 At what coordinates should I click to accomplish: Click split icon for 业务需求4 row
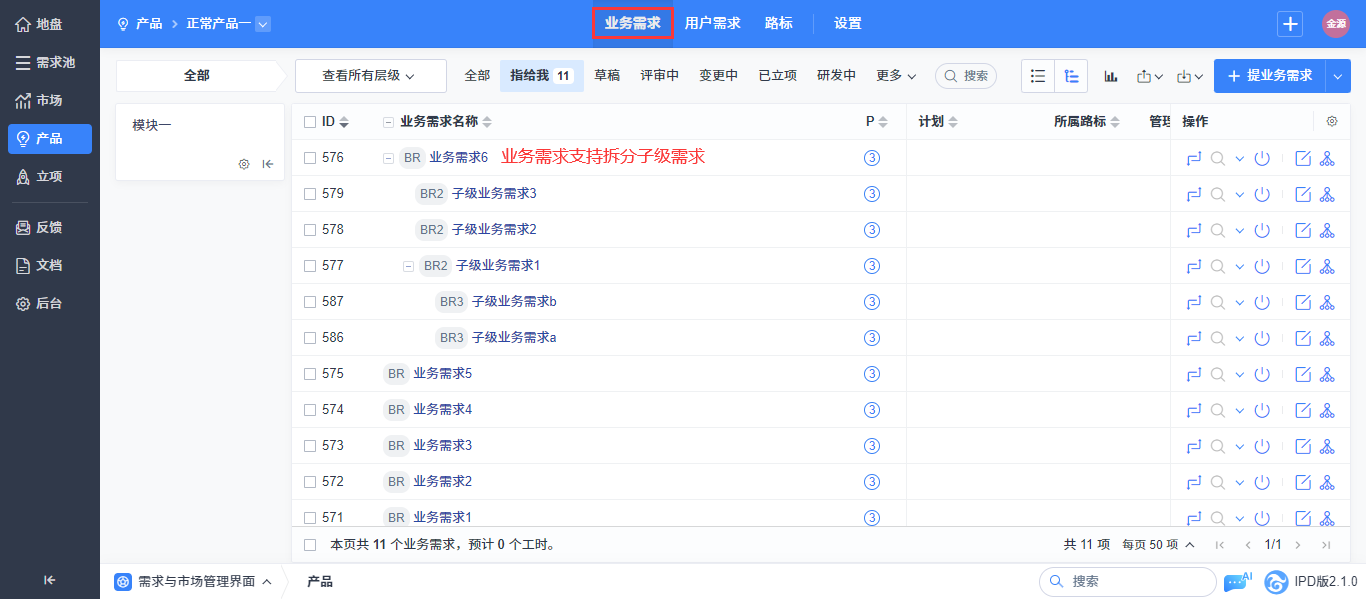[x=1327, y=410]
